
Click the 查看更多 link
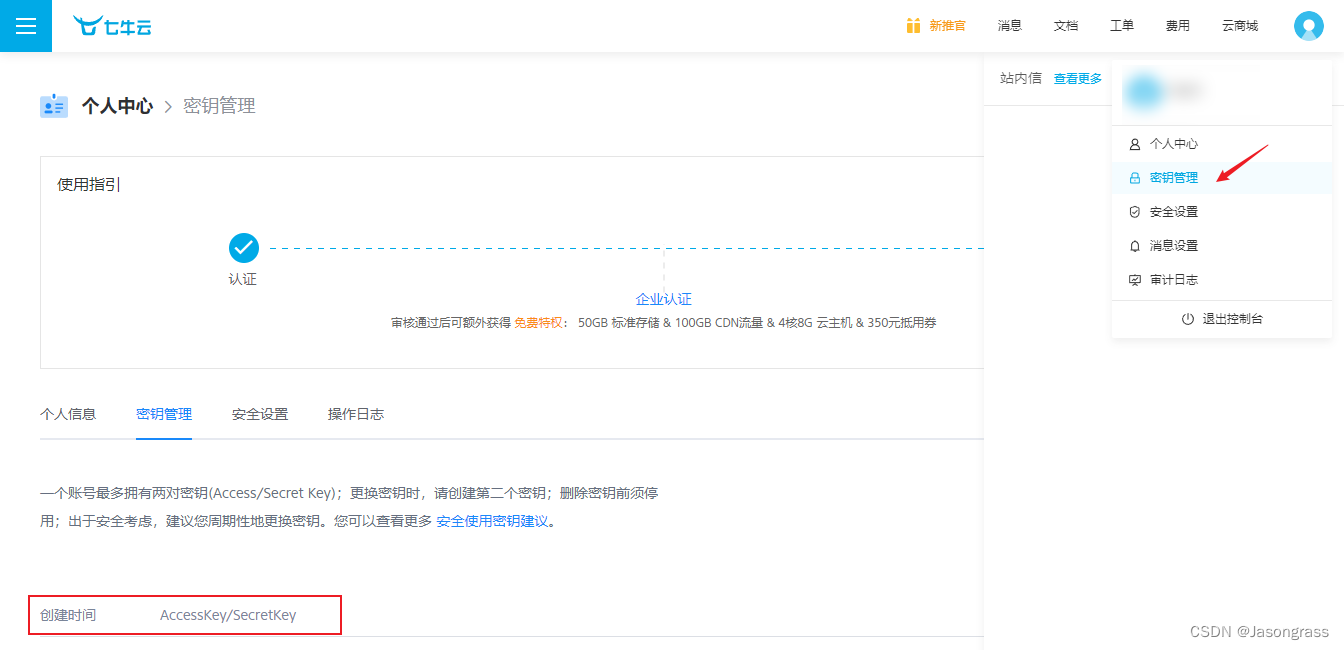click(1077, 78)
